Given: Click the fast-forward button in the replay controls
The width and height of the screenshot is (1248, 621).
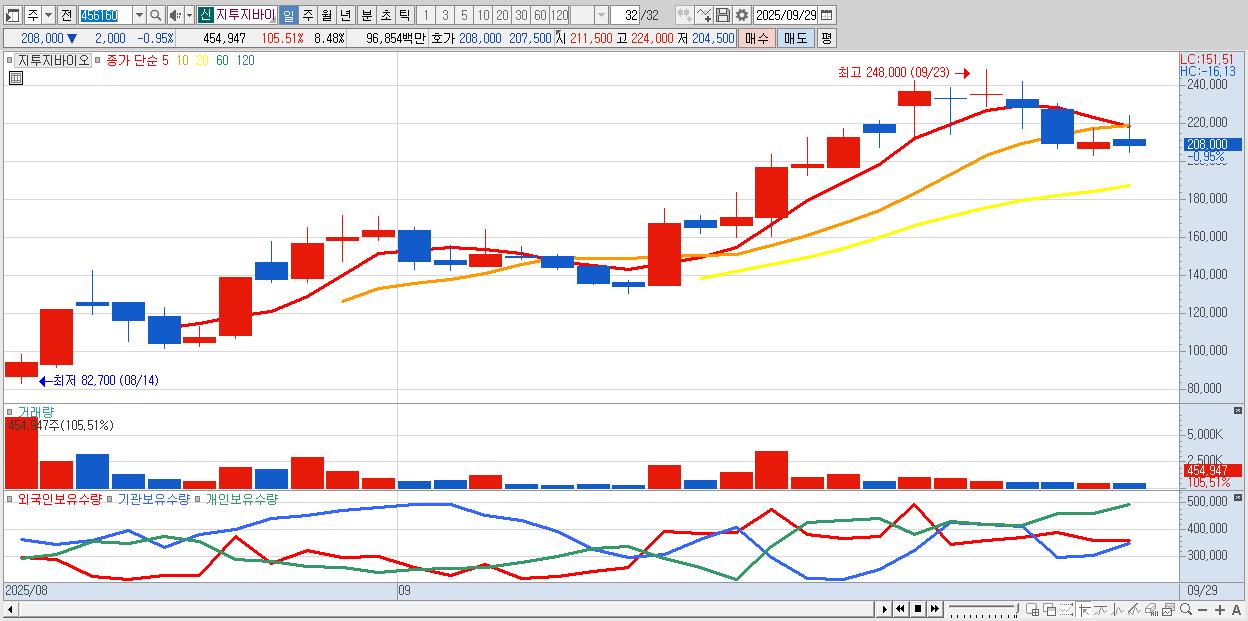Looking at the screenshot, I should point(935,609).
